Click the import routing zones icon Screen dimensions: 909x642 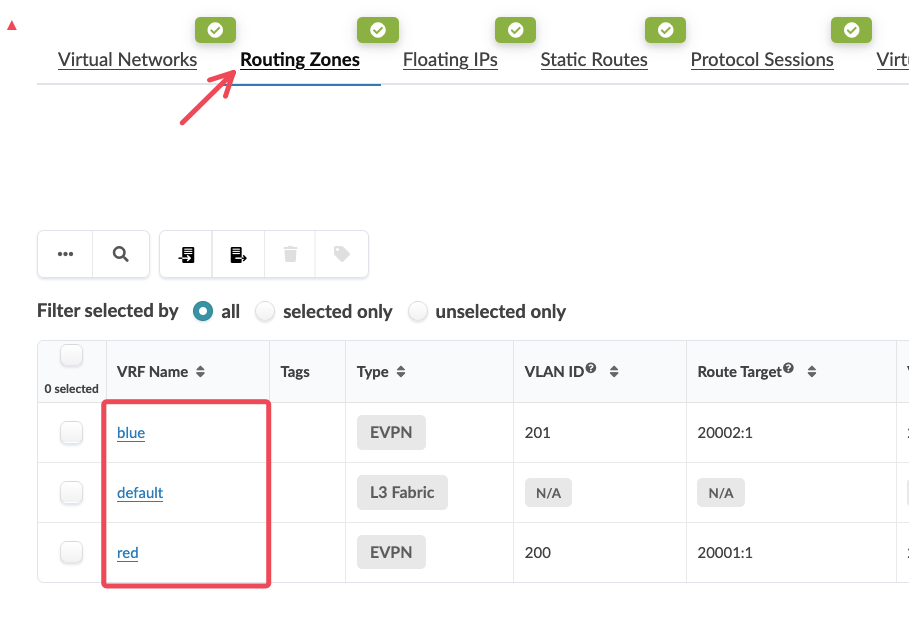click(x=187, y=254)
